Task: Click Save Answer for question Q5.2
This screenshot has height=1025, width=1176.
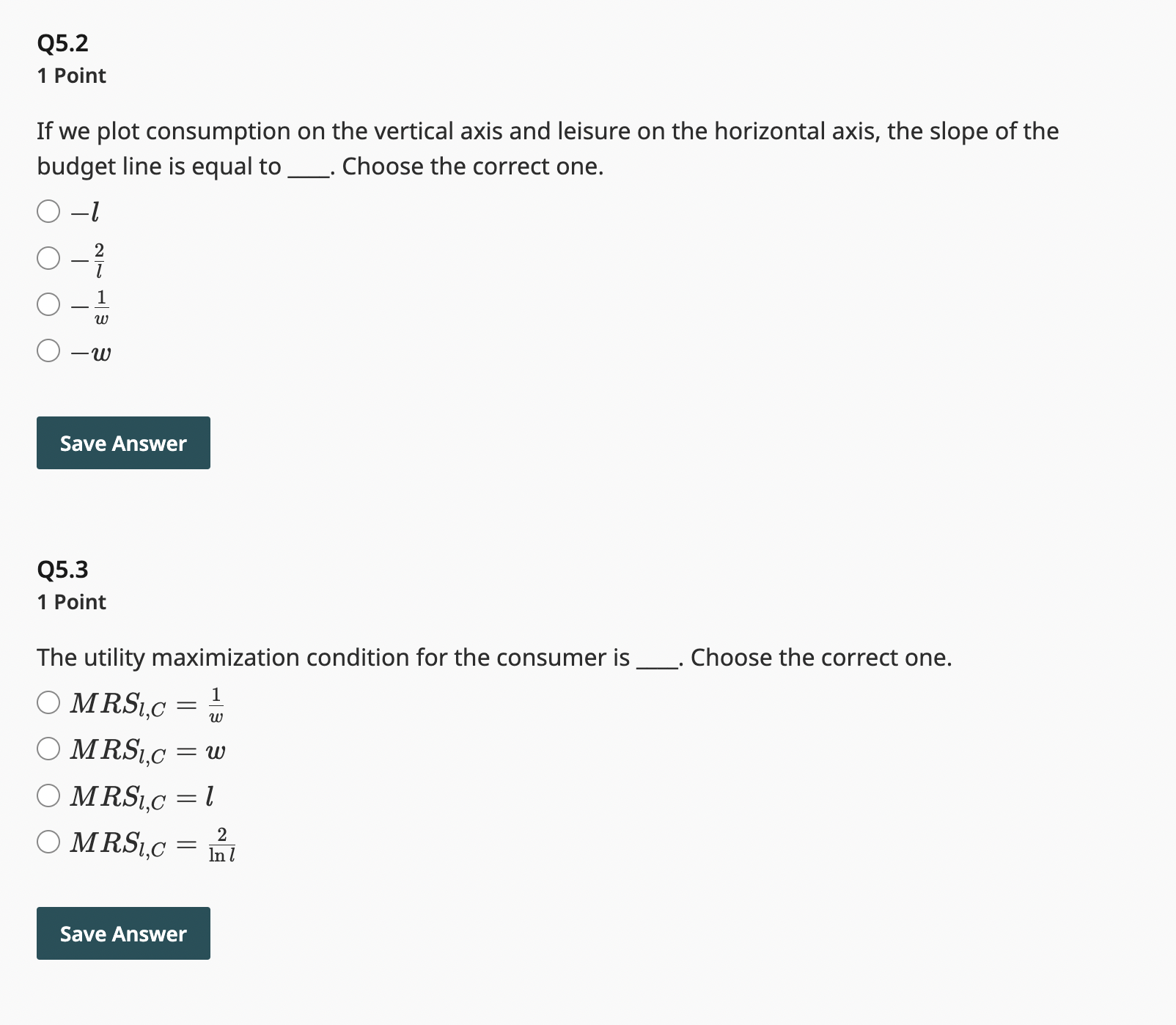Action: pos(122,442)
